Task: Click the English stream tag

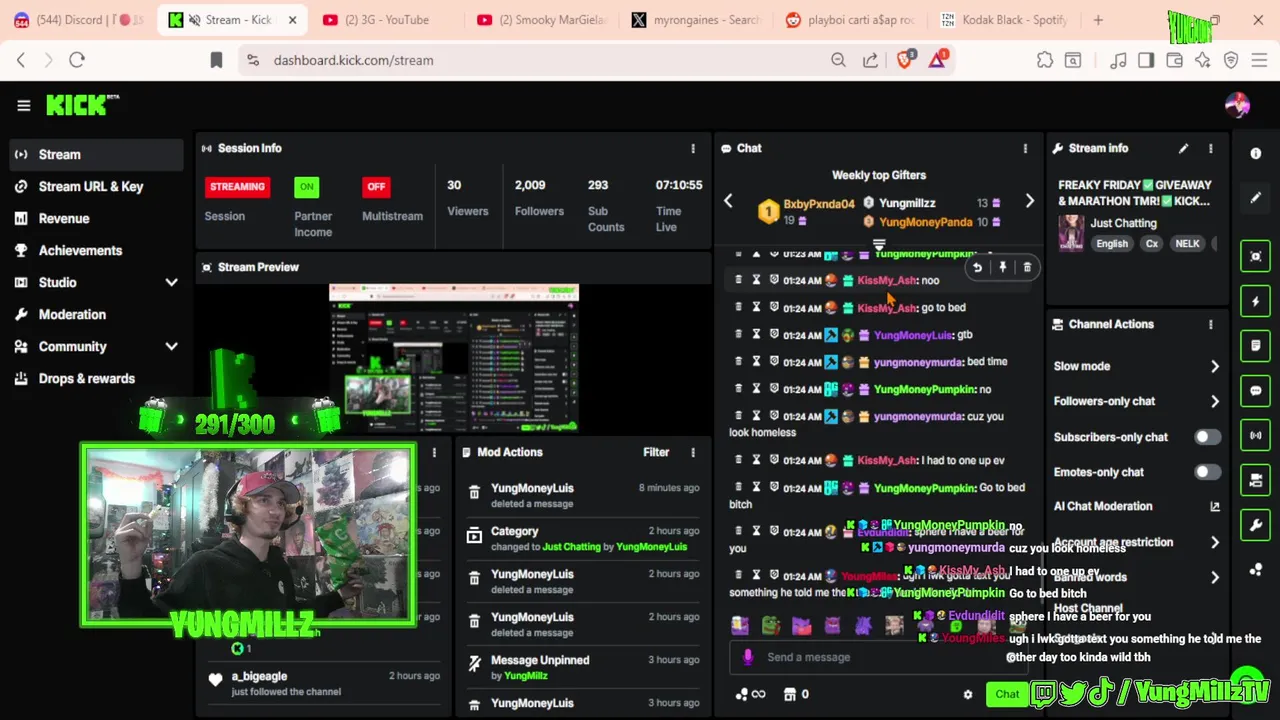Action: point(1111,244)
